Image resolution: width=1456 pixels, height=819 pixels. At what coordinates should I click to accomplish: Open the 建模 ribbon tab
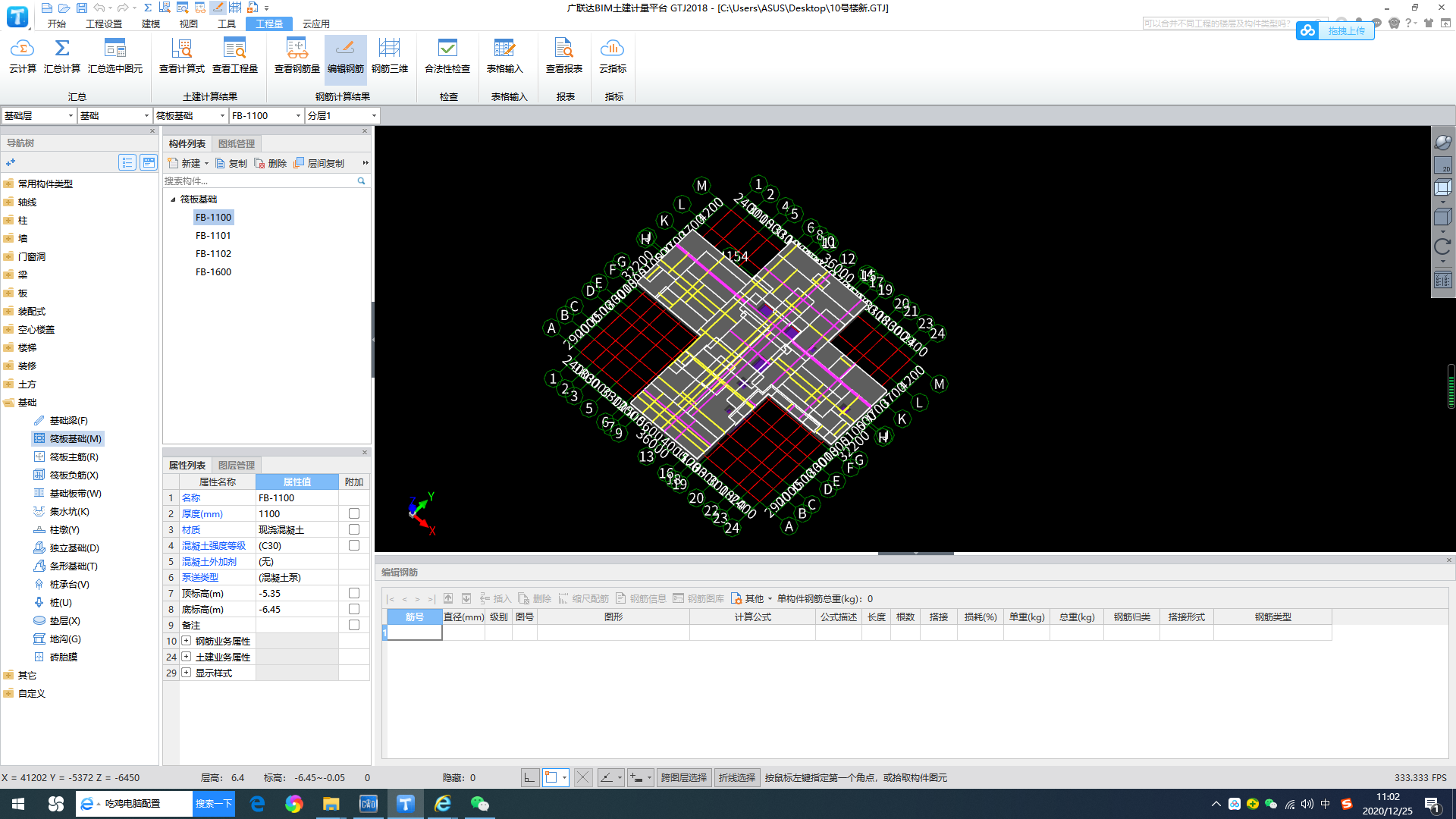click(151, 24)
